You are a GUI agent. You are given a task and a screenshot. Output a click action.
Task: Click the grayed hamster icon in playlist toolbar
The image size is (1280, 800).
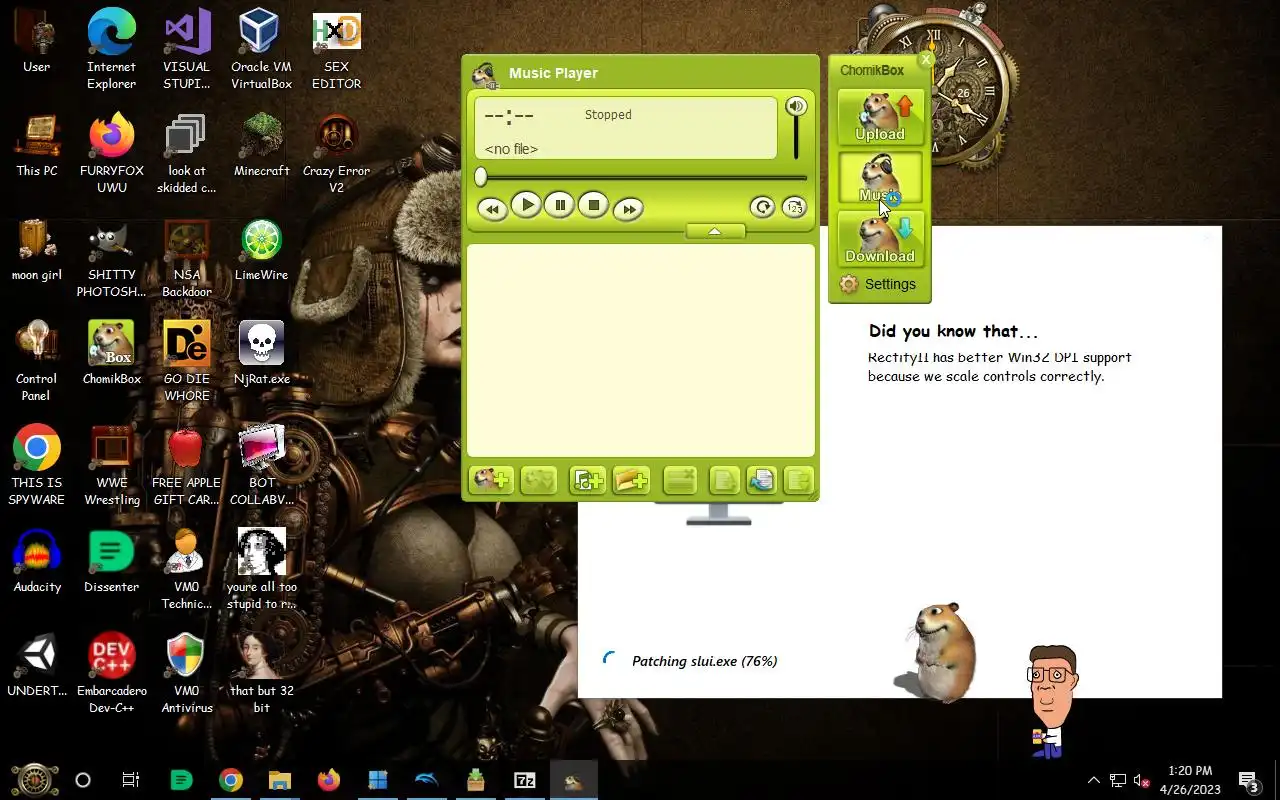[x=538, y=481]
